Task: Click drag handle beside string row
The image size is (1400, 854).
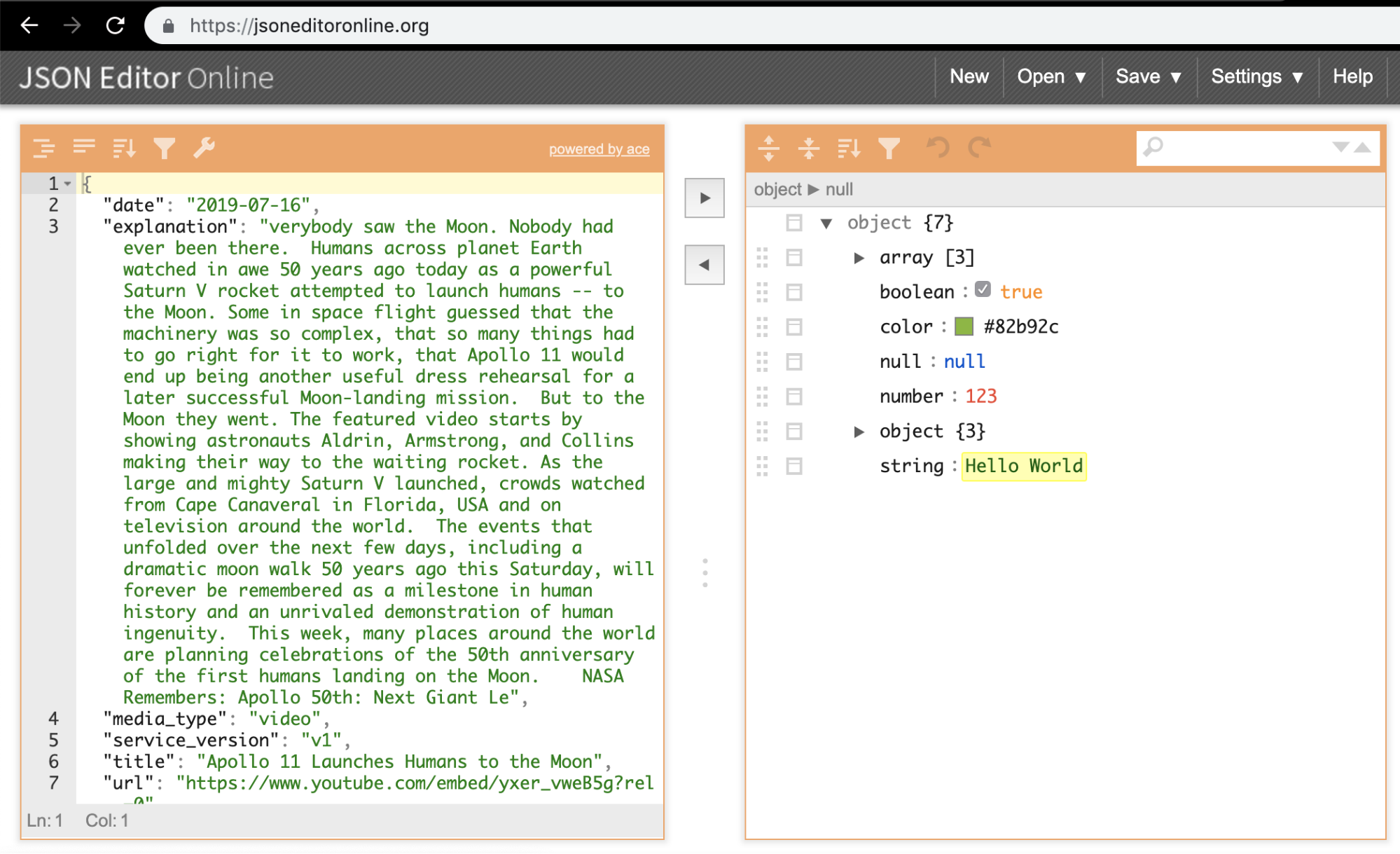Action: pos(763,466)
